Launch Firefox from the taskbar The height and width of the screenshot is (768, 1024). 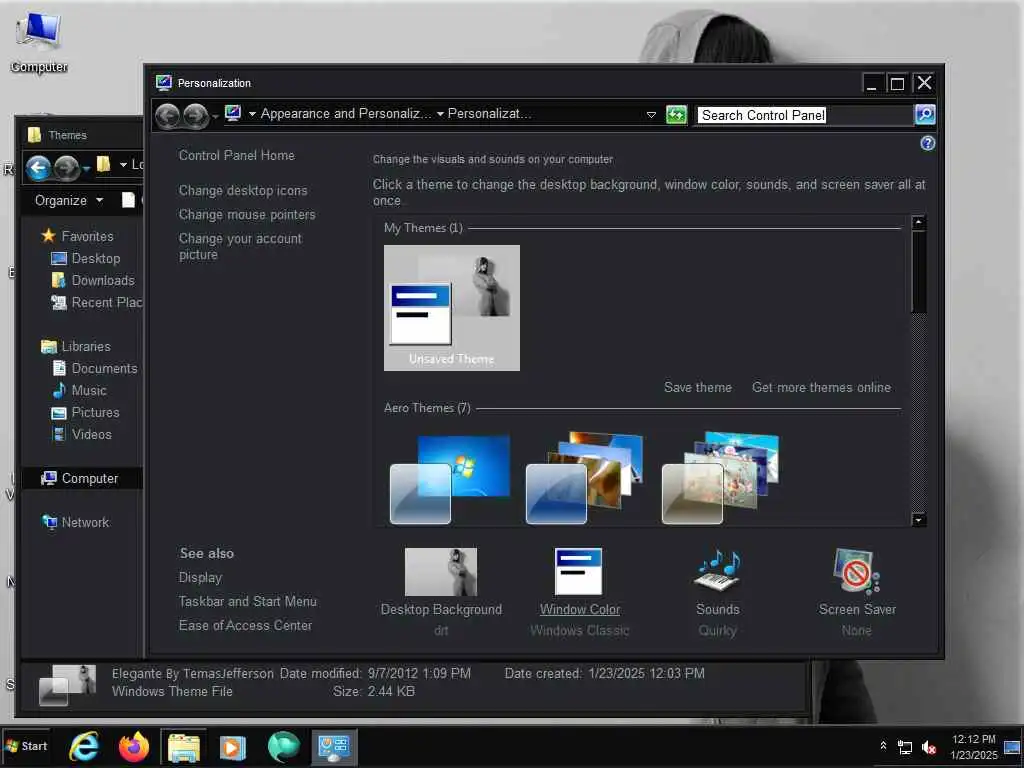pos(134,746)
